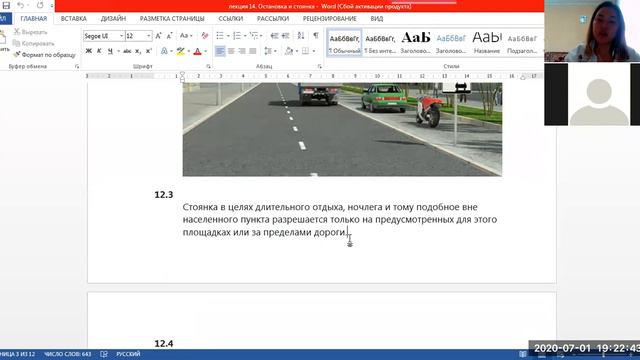This screenshot has width=640, height=360.
Task: Switch to the ВСТАВКА tab
Action: pos(74,19)
